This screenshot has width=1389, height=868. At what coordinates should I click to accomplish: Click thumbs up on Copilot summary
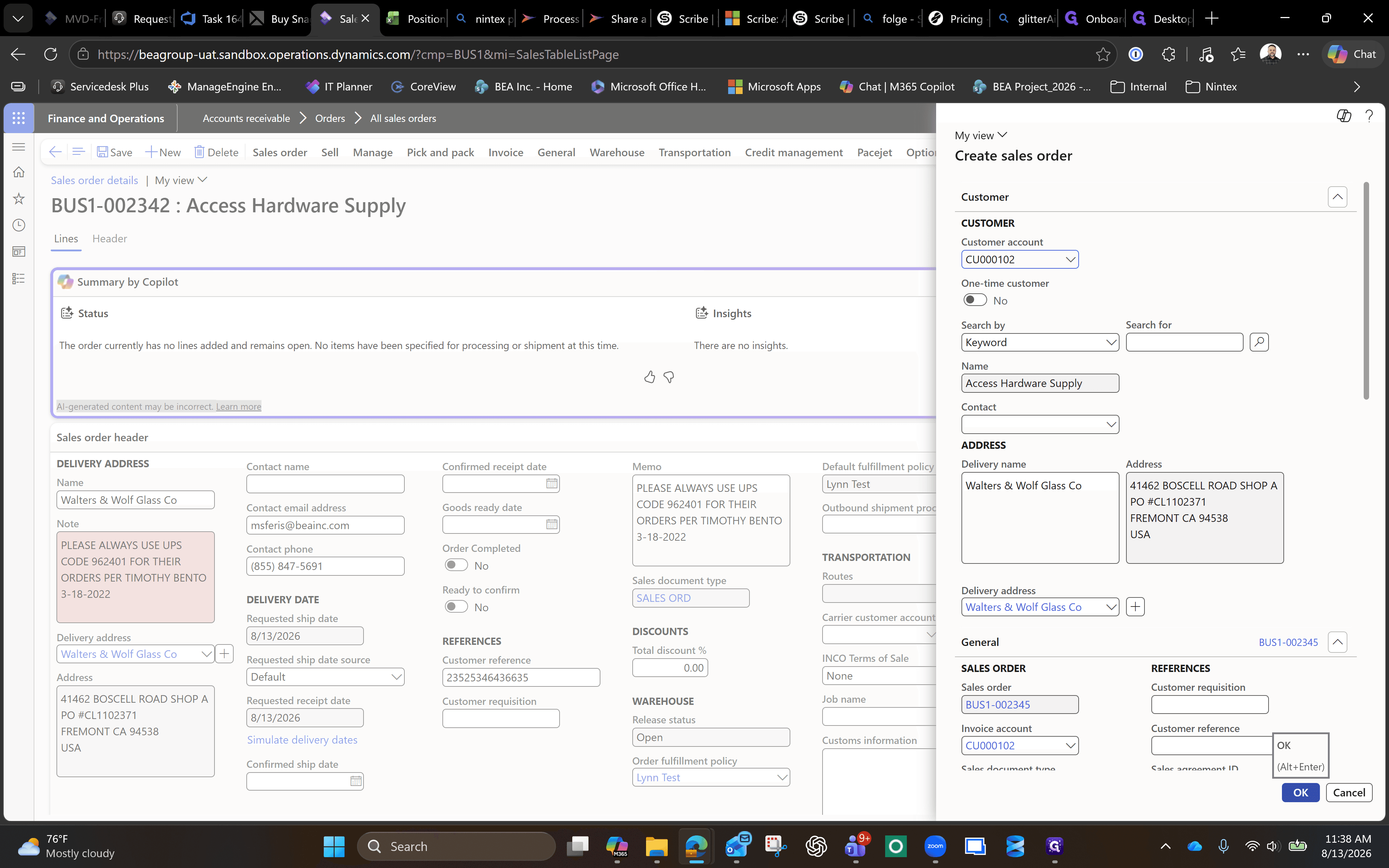[x=649, y=377]
